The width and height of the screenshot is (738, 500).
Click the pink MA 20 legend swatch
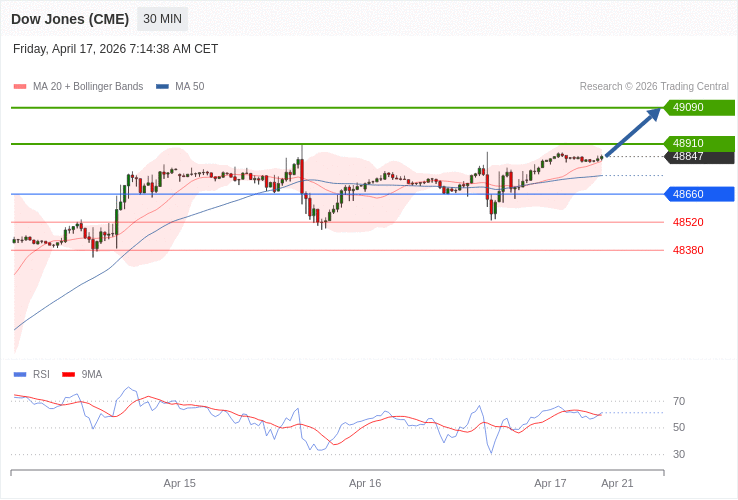(x=20, y=87)
